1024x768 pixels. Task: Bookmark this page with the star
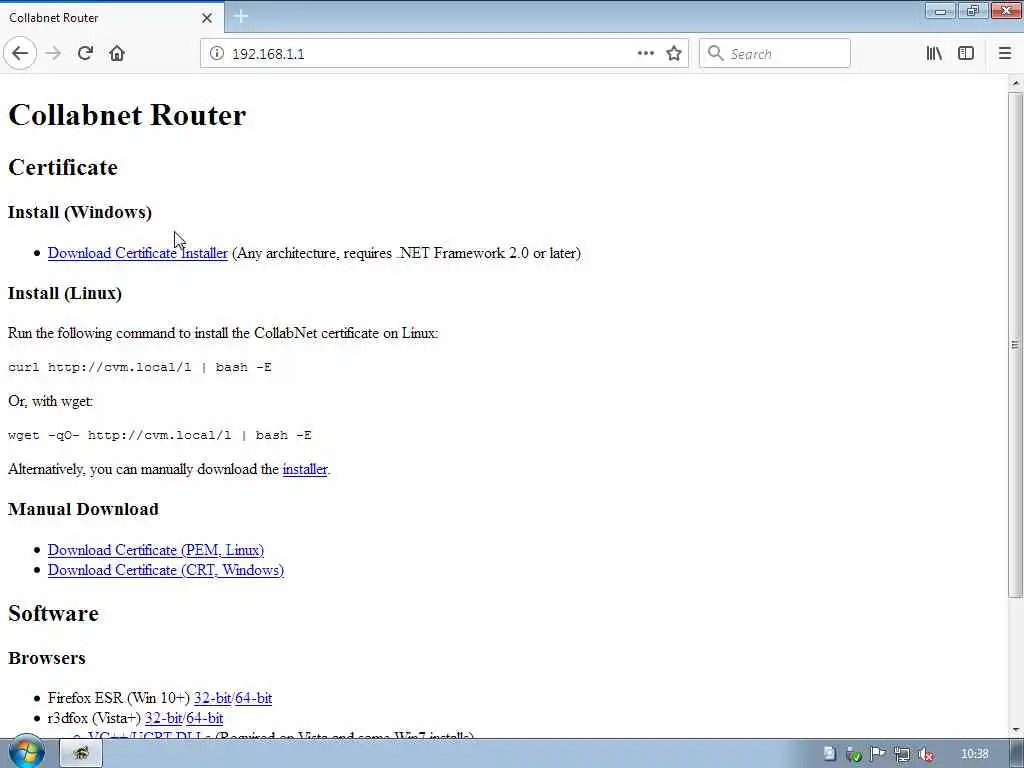click(674, 54)
